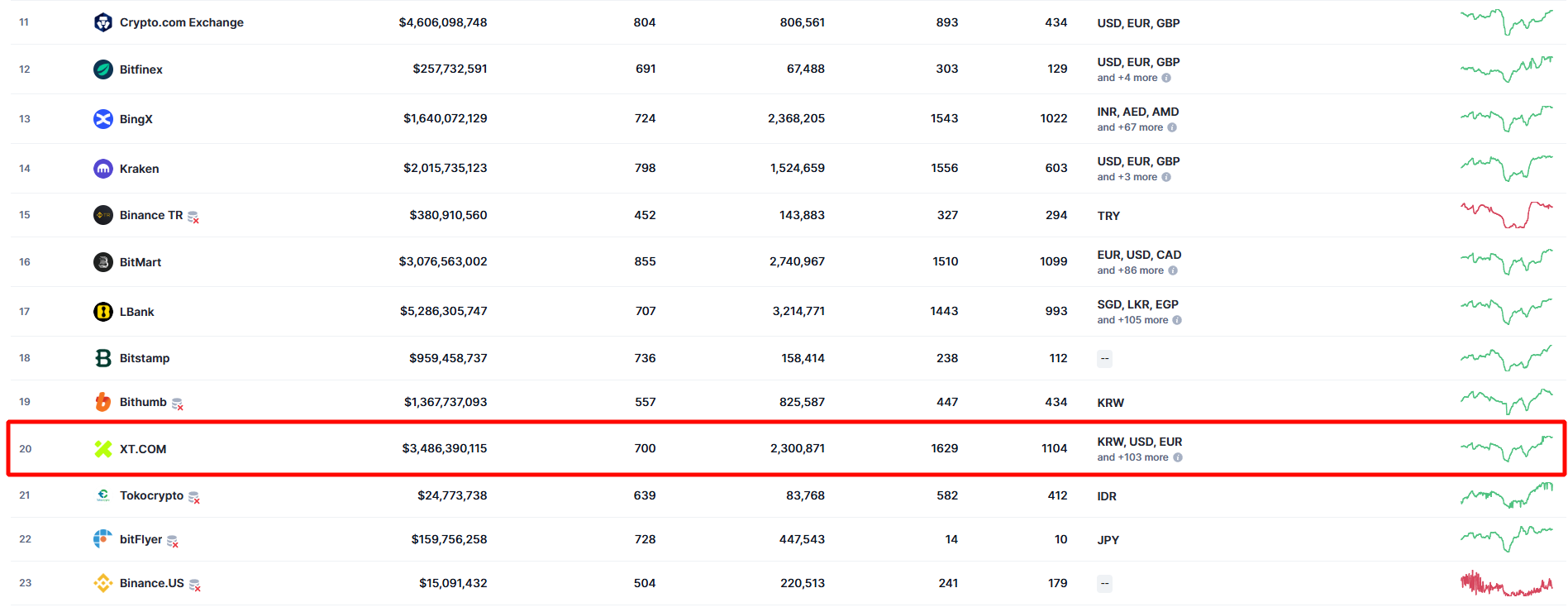Click the BingX blue logo icon
This screenshot has height=612, width=1568.
[x=102, y=119]
